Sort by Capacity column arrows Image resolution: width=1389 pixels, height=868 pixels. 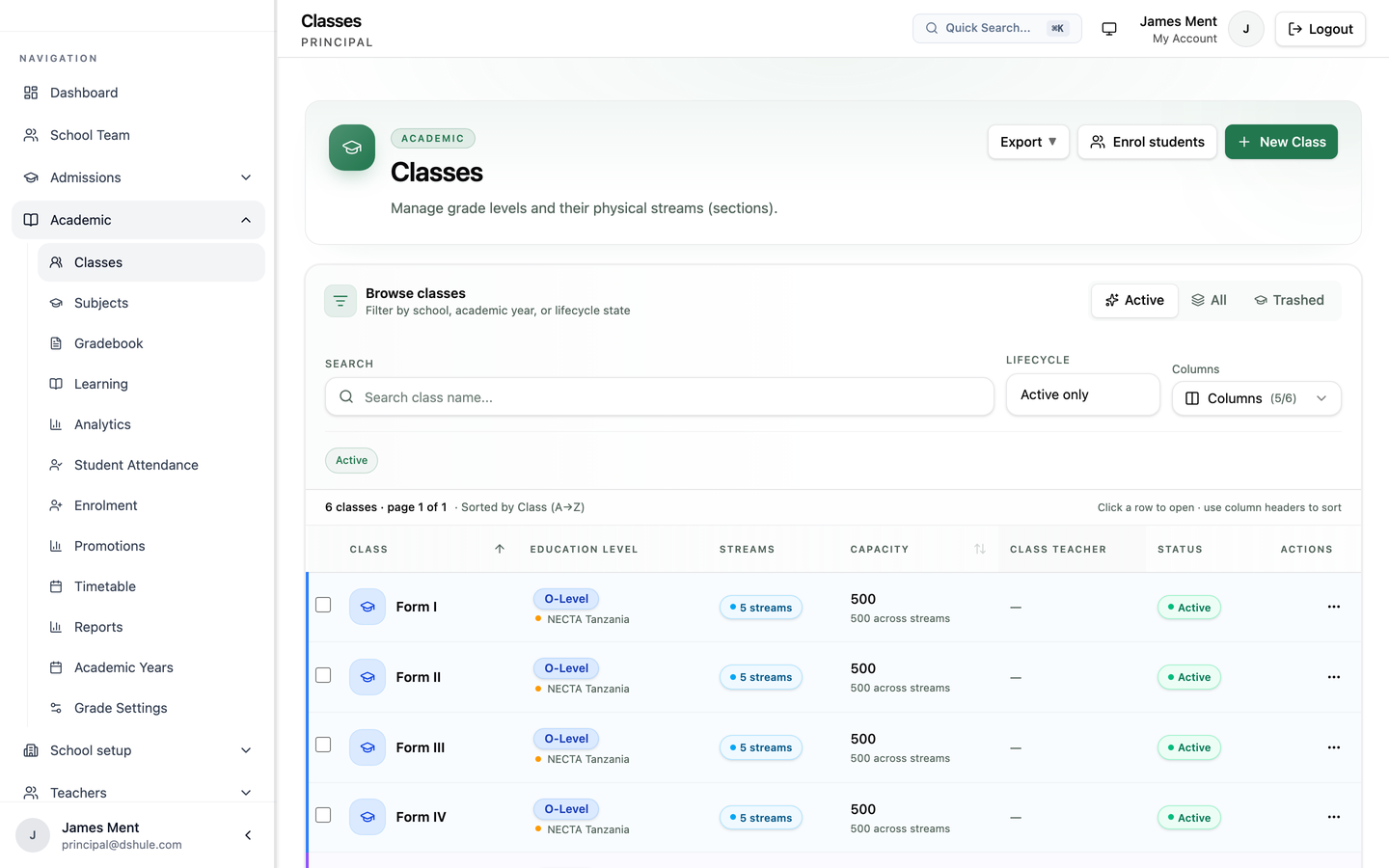click(980, 549)
